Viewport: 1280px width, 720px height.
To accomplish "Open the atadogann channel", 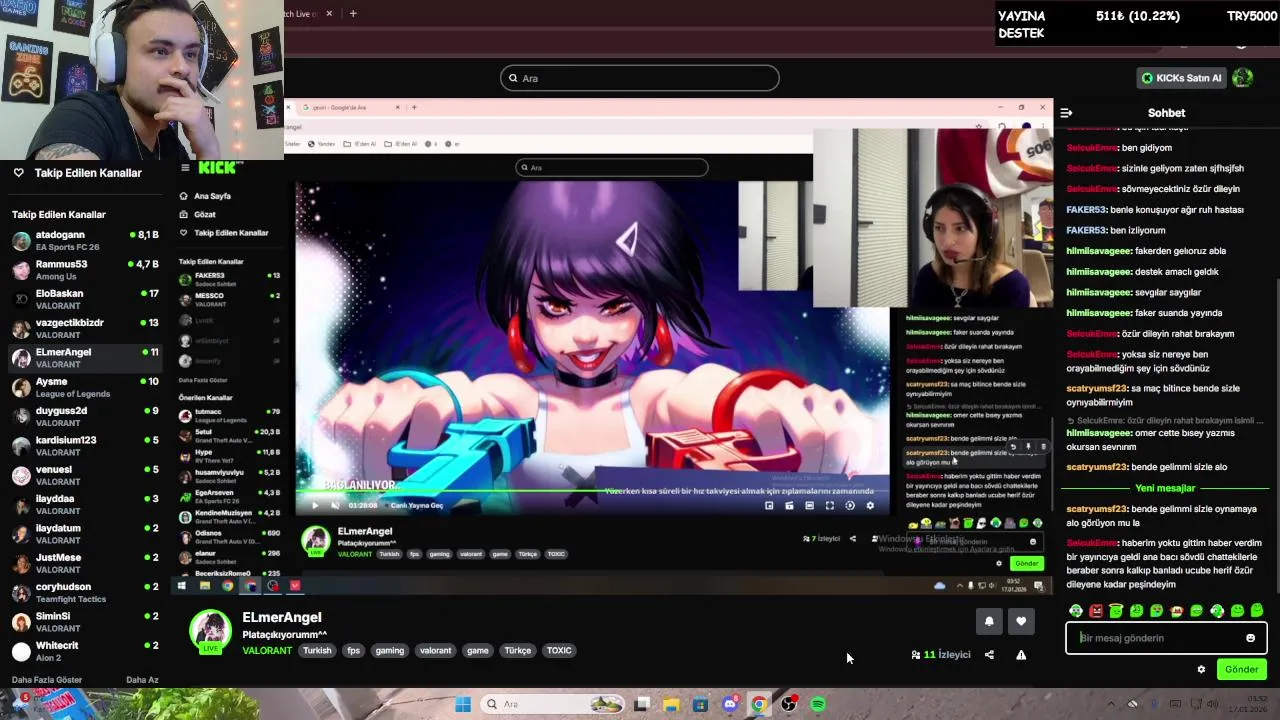I will click(85, 241).
